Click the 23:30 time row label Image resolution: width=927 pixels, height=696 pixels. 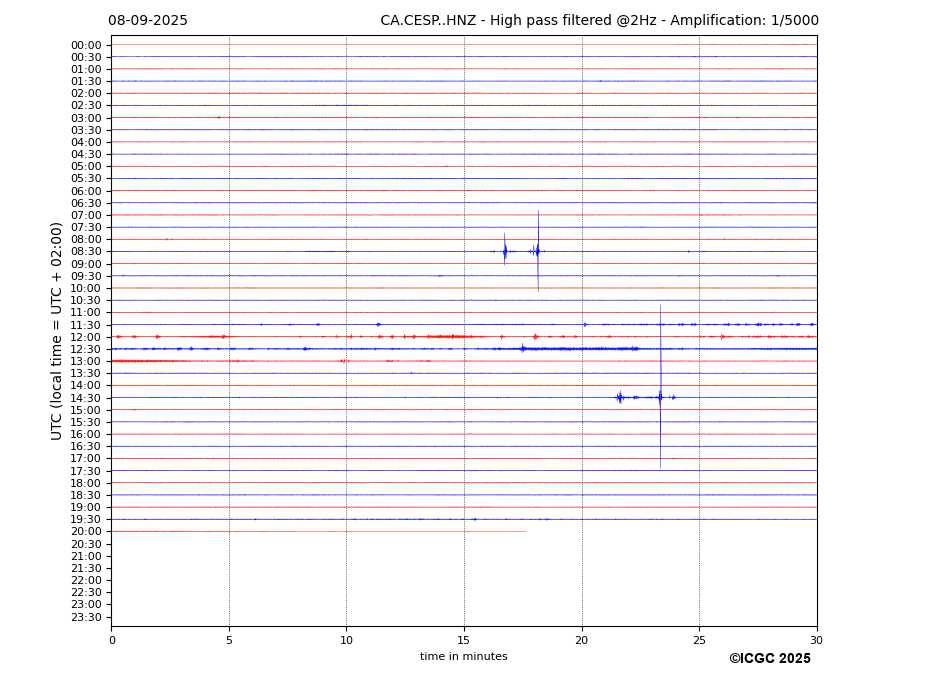point(86,617)
